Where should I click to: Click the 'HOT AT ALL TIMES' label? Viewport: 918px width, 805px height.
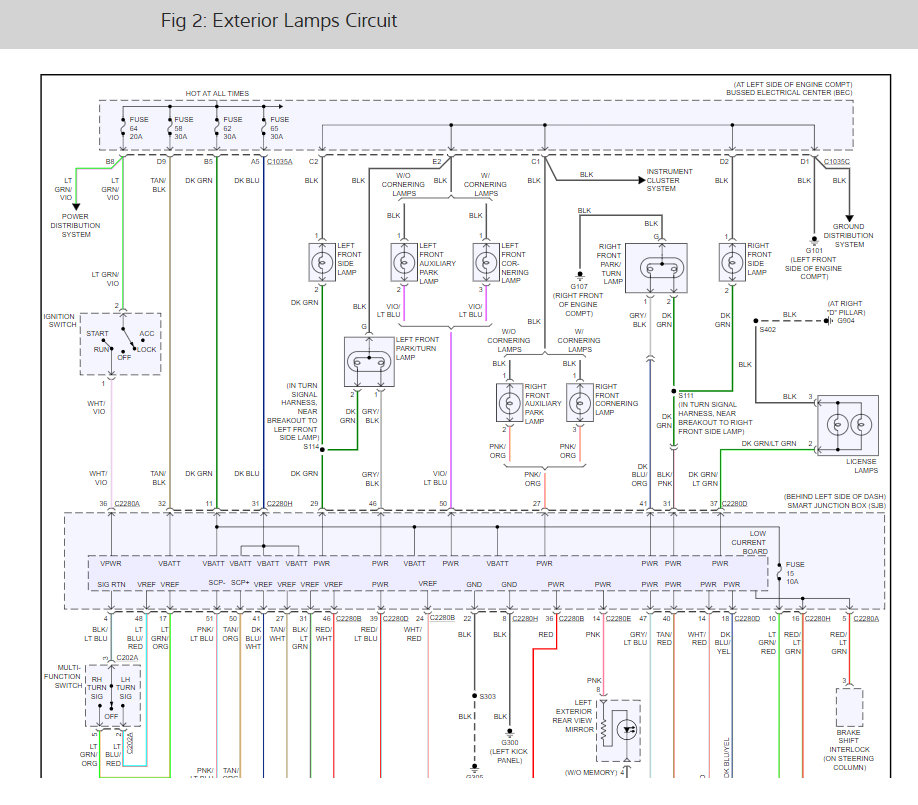coord(217,94)
